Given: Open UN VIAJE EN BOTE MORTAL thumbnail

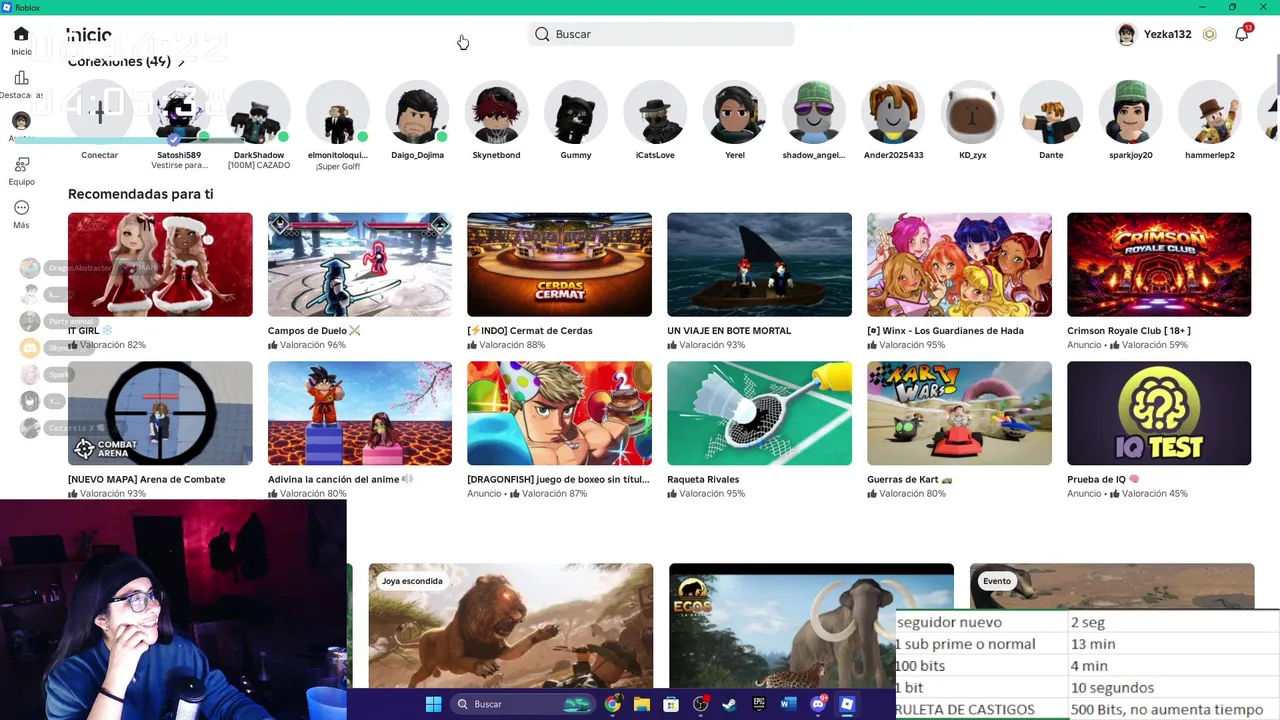Looking at the screenshot, I should pyautogui.click(x=759, y=264).
